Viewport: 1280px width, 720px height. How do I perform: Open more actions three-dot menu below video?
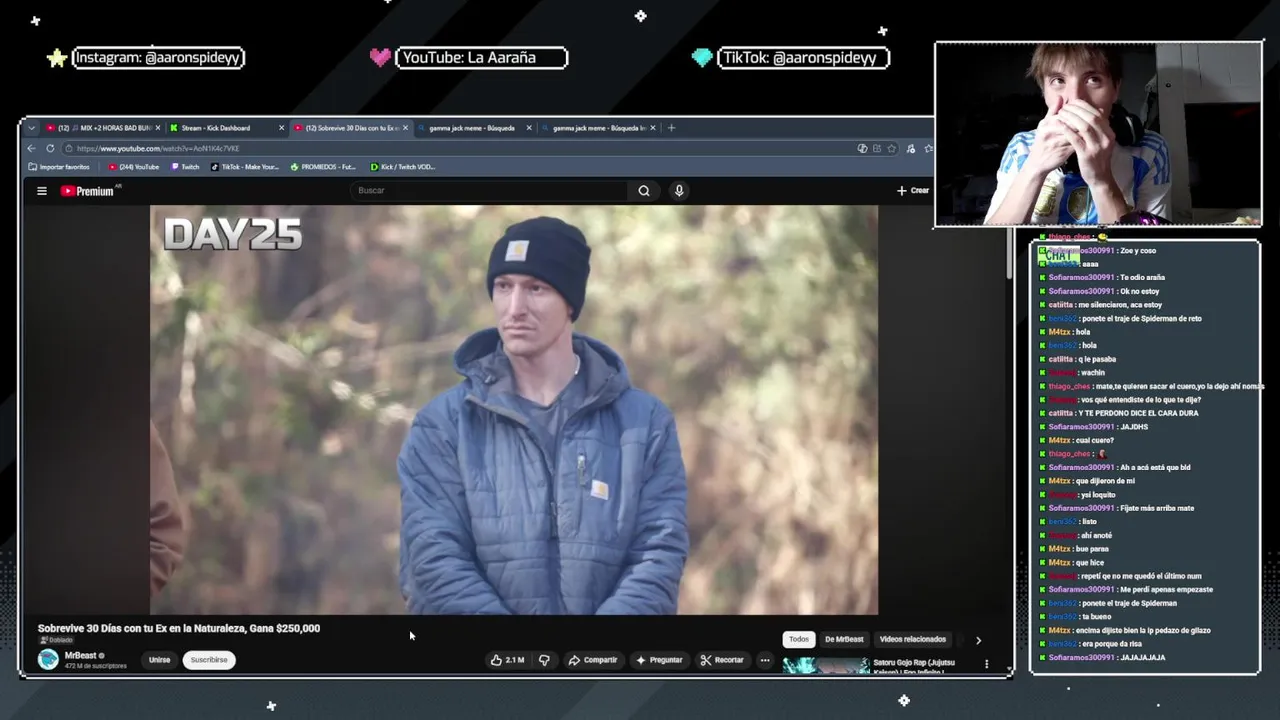pos(765,660)
